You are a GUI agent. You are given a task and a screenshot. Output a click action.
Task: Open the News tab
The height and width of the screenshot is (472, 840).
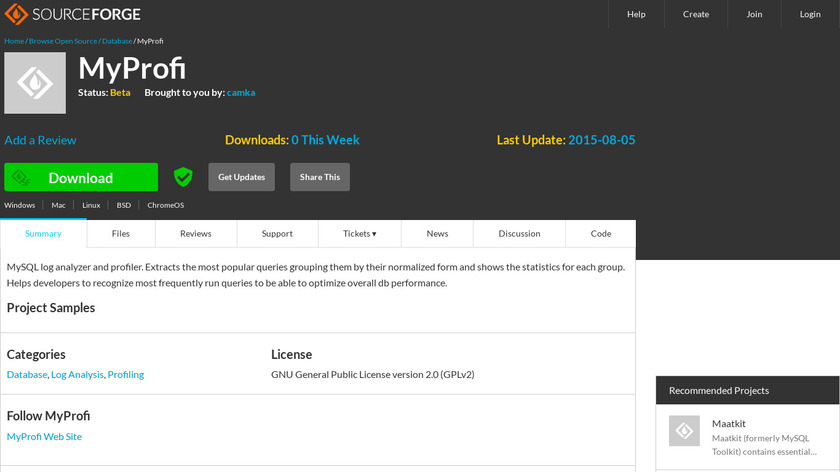[x=437, y=234]
